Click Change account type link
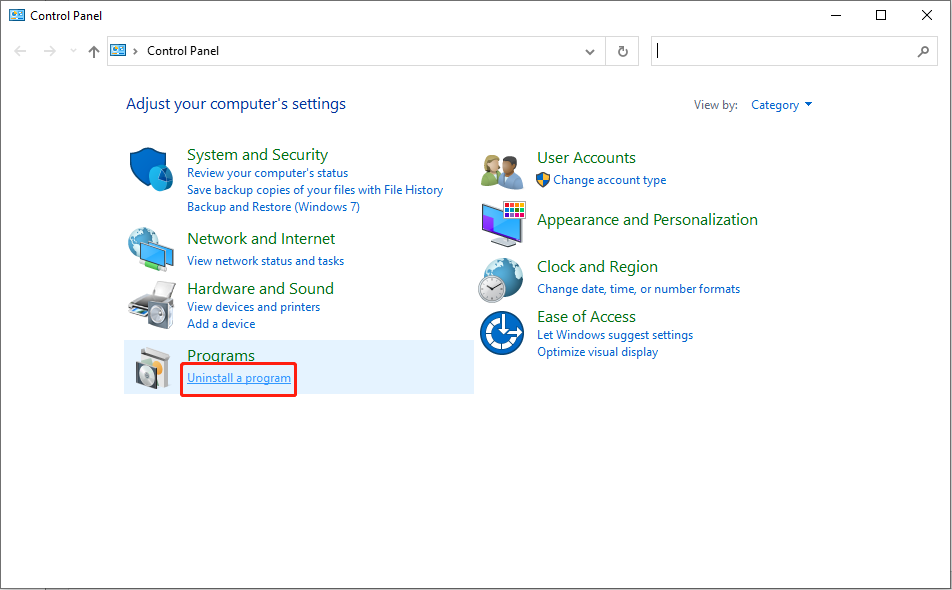Image resolution: width=952 pixels, height=590 pixels. (x=610, y=180)
